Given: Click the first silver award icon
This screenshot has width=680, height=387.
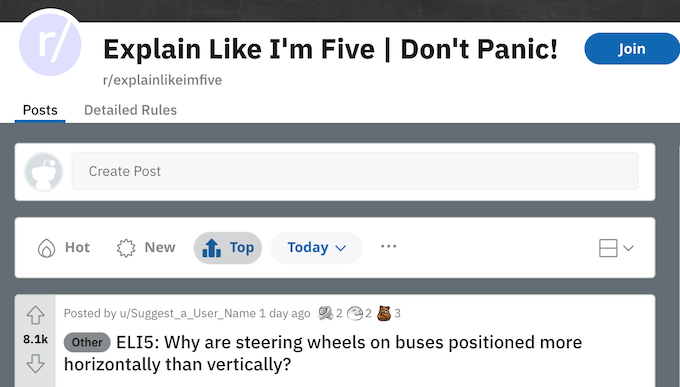Looking at the screenshot, I should [325, 313].
